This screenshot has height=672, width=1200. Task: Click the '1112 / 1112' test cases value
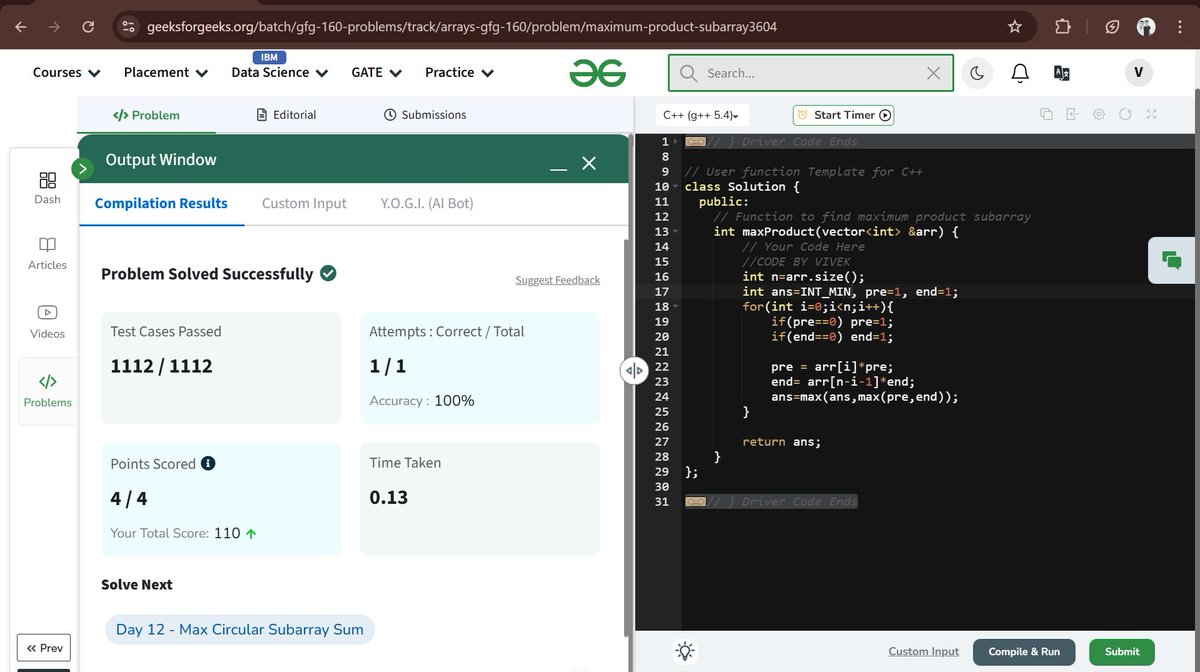(161, 366)
